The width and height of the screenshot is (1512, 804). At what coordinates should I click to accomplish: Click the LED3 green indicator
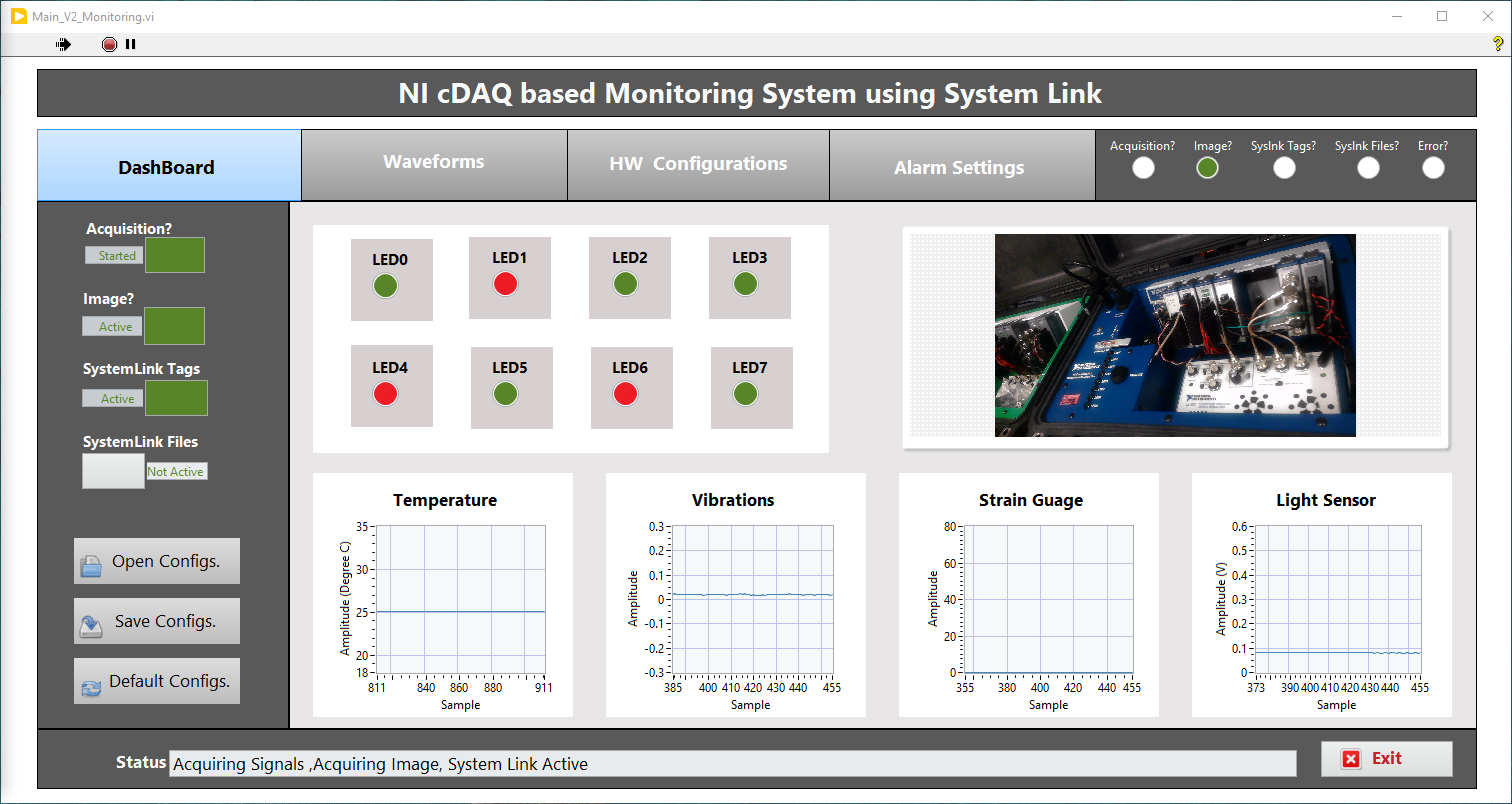click(x=745, y=284)
